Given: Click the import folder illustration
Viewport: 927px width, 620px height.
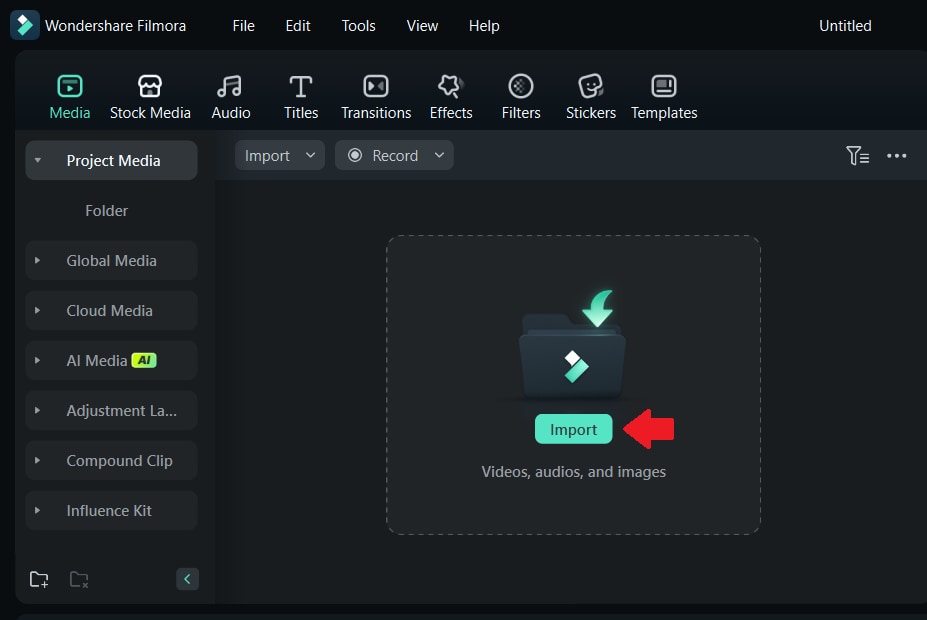Looking at the screenshot, I should [x=572, y=344].
